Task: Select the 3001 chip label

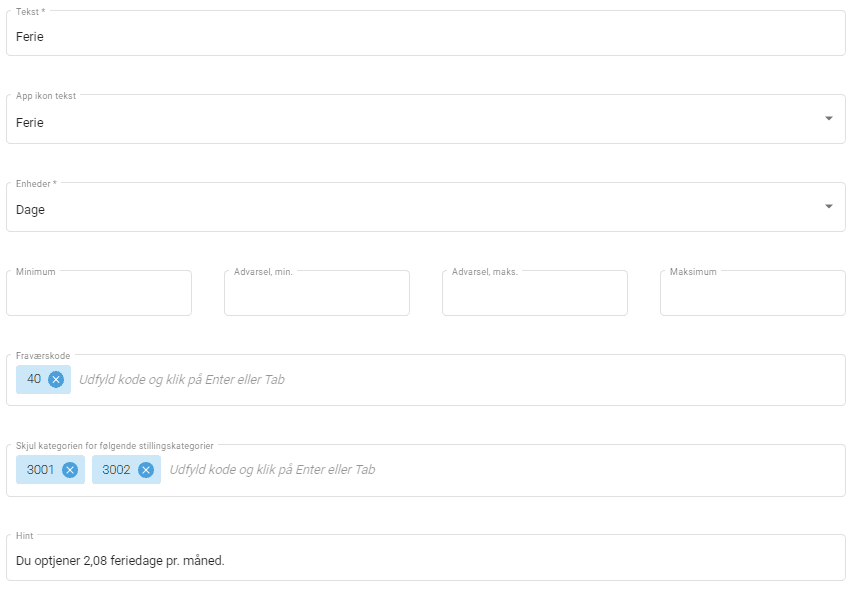Action: (x=41, y=470)
